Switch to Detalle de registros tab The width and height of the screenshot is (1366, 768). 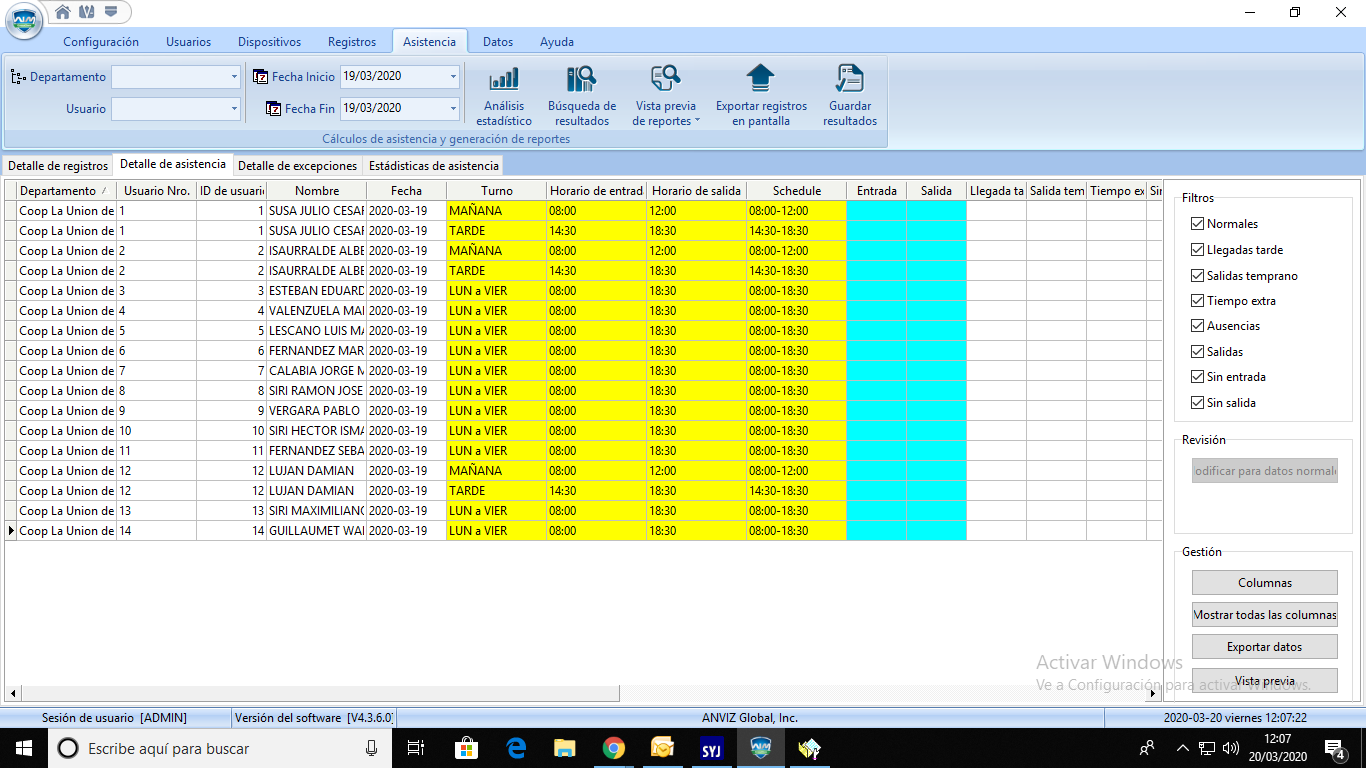point(58,166)
